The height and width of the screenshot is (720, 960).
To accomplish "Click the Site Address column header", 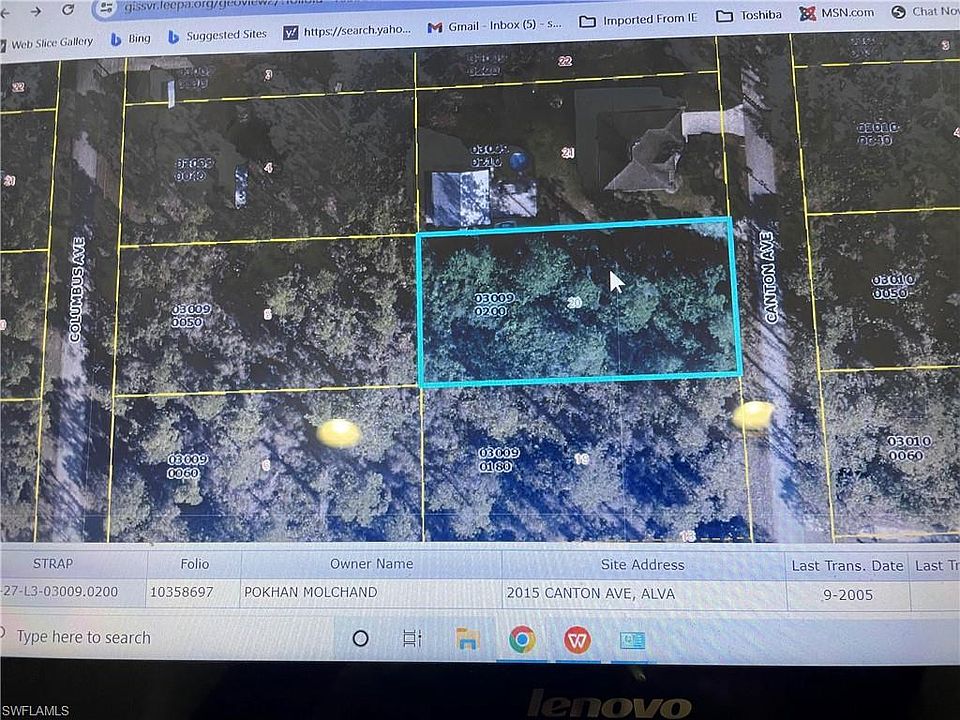I will click(643, 565).
